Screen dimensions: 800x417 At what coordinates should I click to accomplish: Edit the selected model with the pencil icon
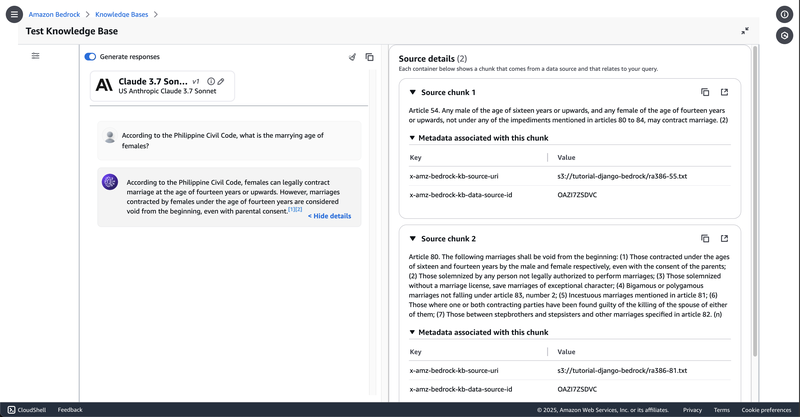pyautogui.click(x=221, y=81)
